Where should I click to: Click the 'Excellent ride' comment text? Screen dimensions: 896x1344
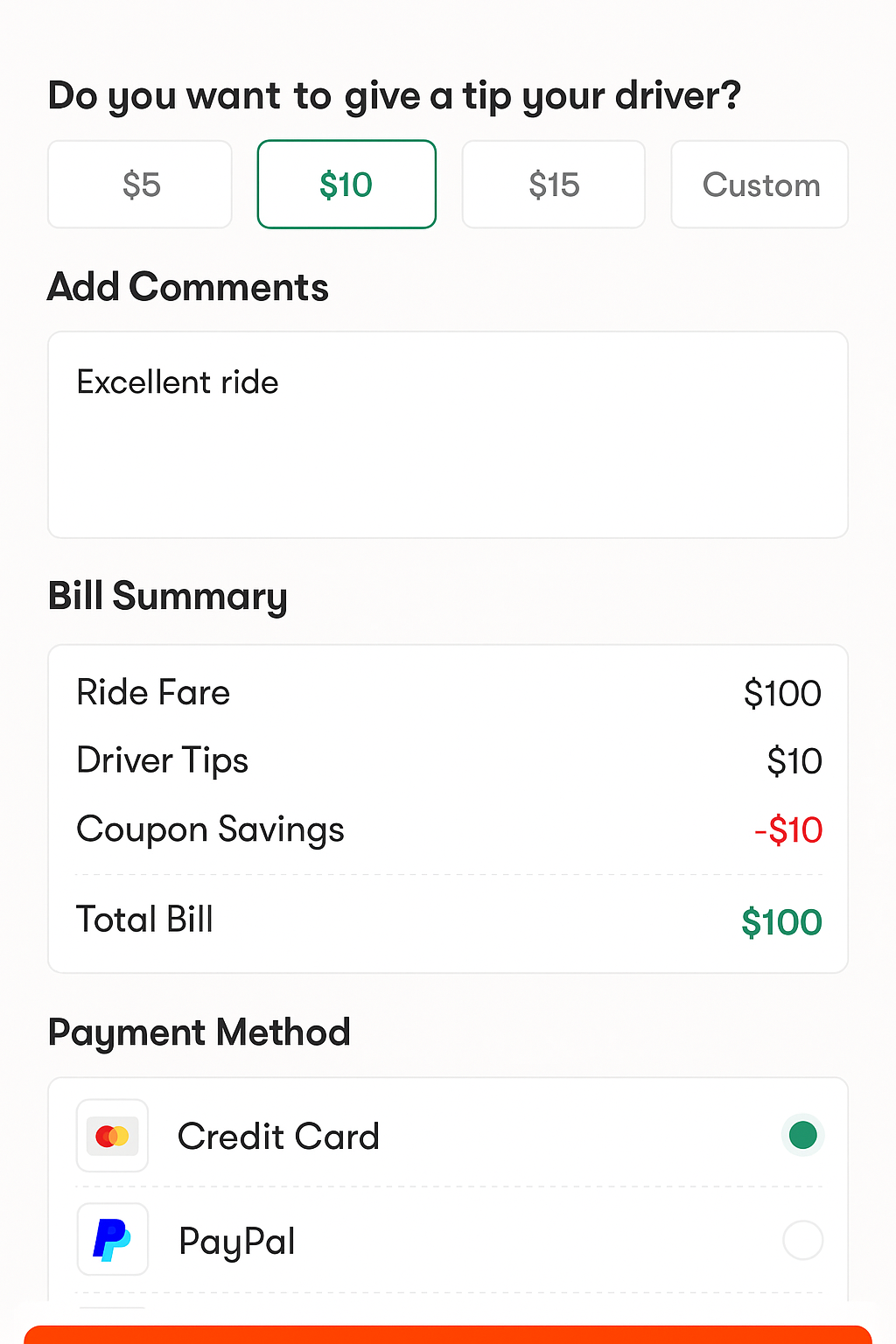178,382
